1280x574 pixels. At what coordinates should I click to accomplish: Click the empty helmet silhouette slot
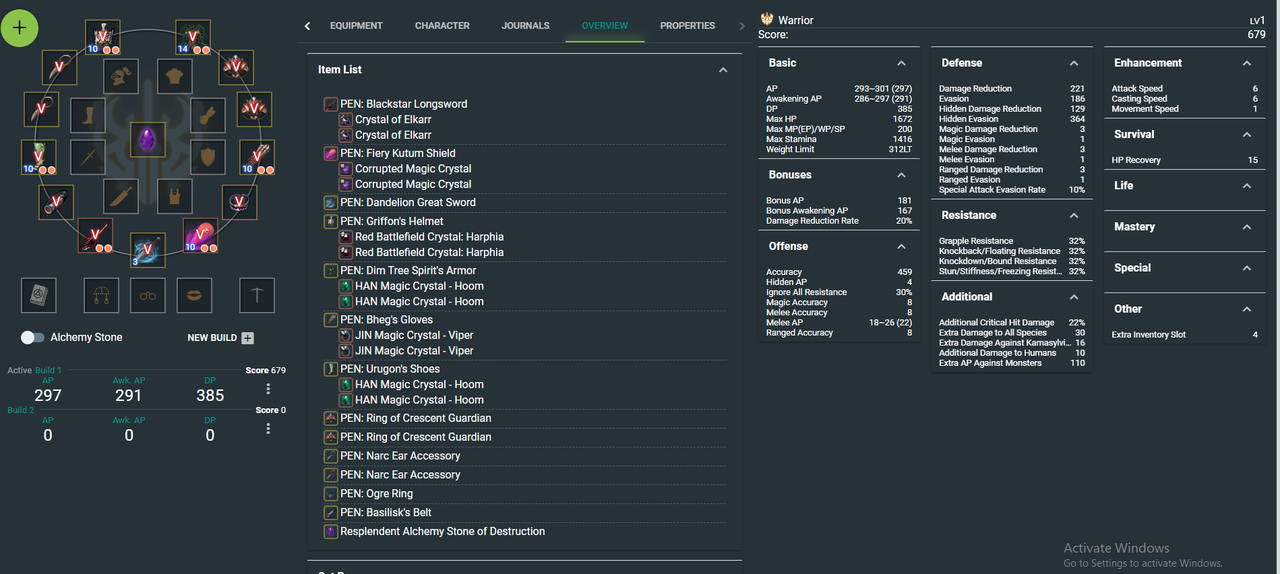tap(122, 75)
